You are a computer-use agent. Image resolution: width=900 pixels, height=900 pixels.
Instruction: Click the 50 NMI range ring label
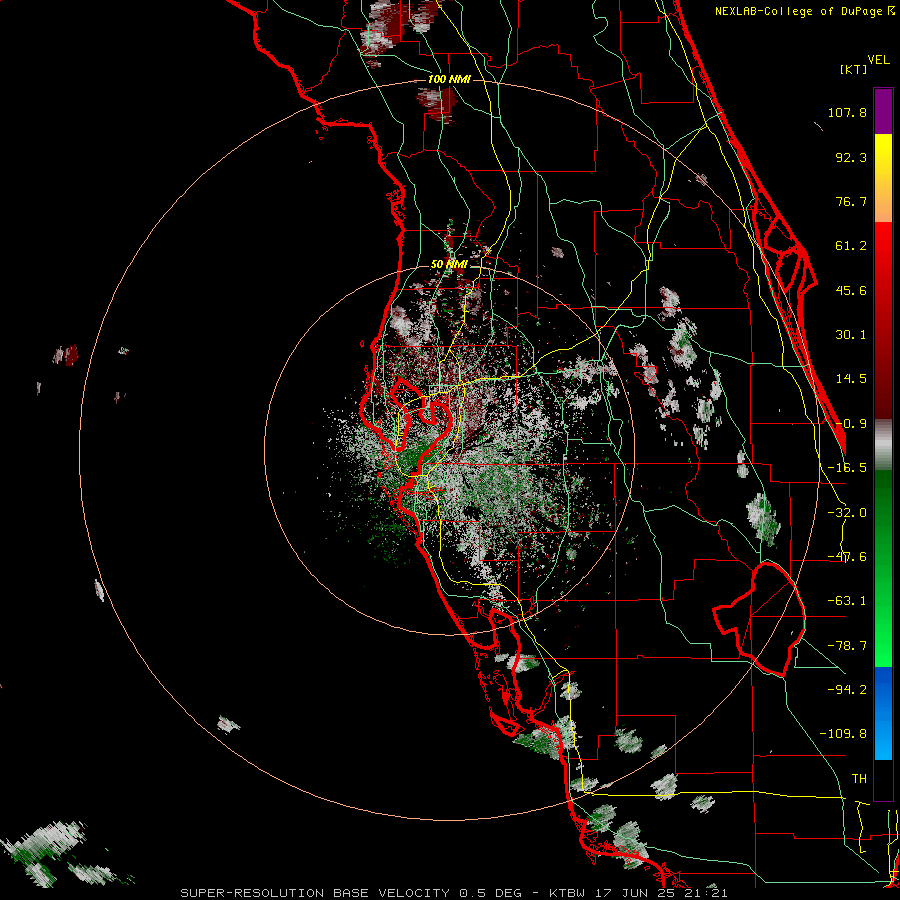click(x=449, y=264)
